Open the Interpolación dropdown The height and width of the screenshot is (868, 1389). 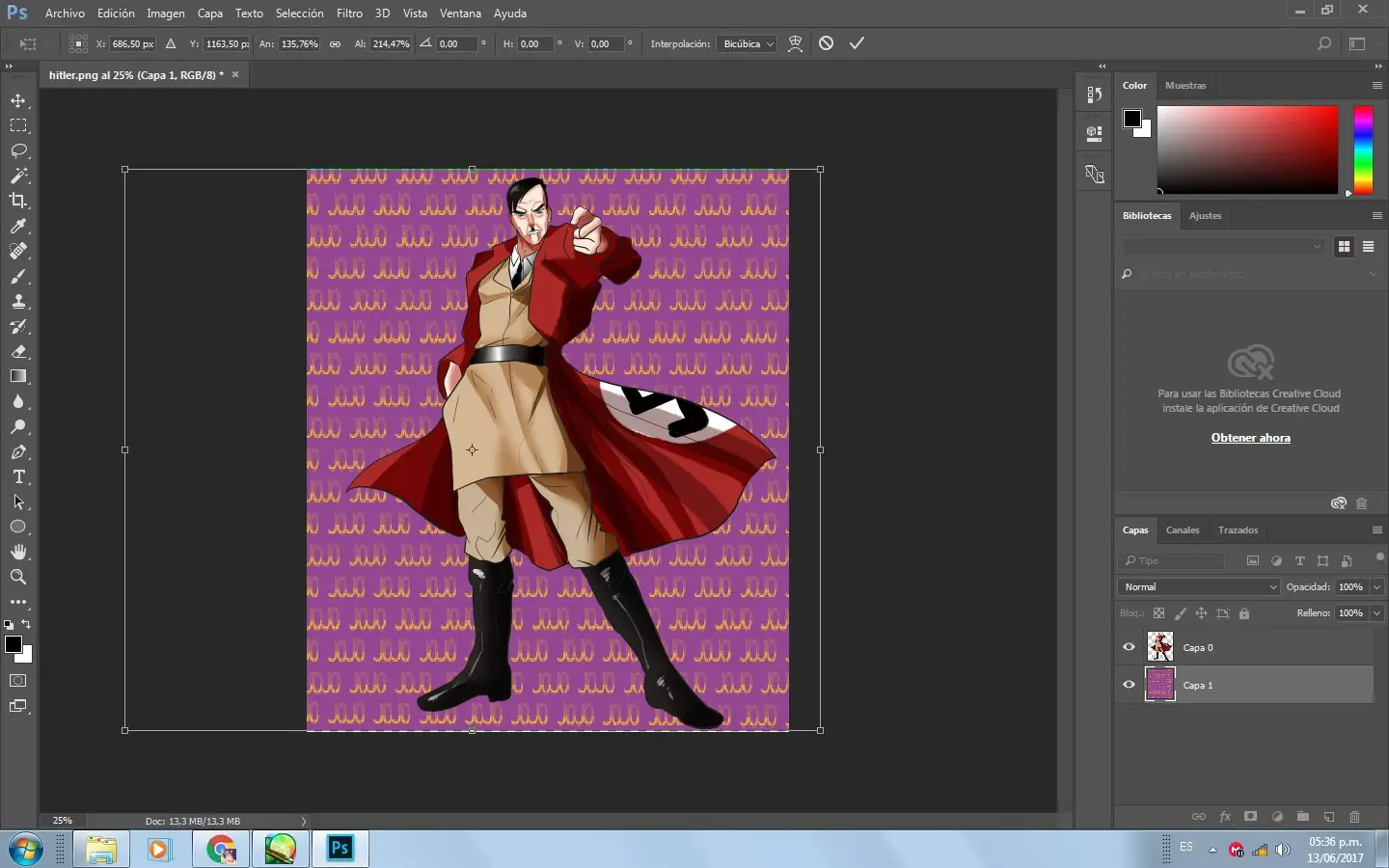tap(747, 44)
